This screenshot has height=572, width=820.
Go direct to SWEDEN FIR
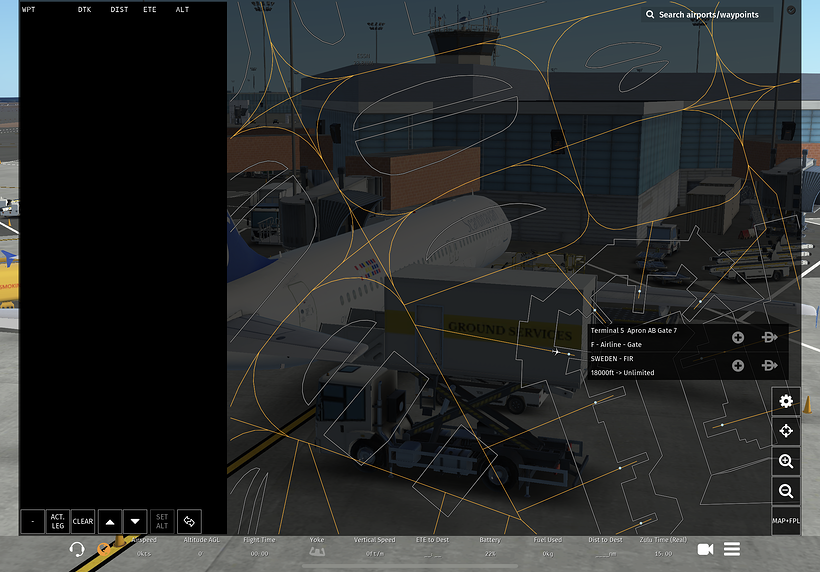click(x=769, y=365)
